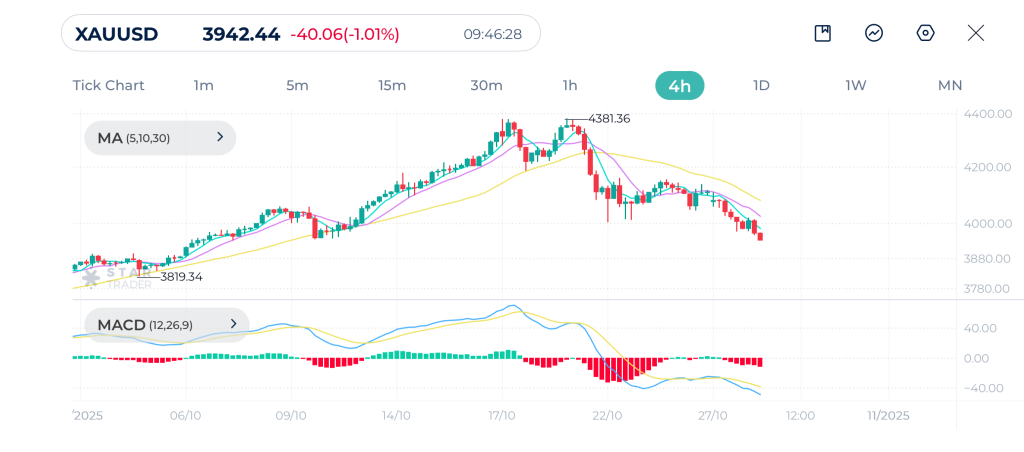Choose the MN monthly timeframe
Screen dimensions: 1024x452
coord(949,86)
